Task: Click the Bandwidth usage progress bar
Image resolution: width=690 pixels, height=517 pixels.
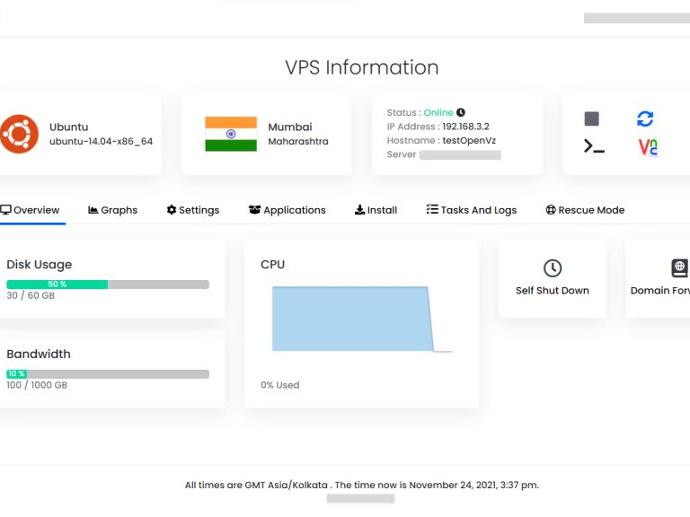Action: coord(108,374)
